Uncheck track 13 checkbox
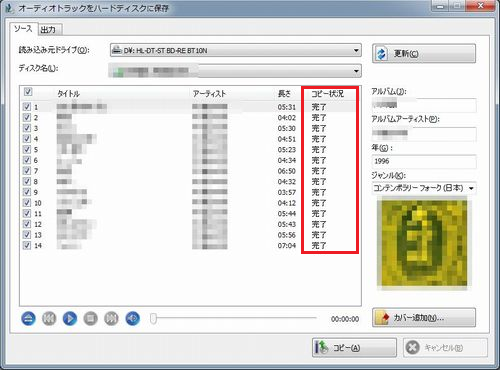Viewport: 500px width, 370px height. point(27,235)
